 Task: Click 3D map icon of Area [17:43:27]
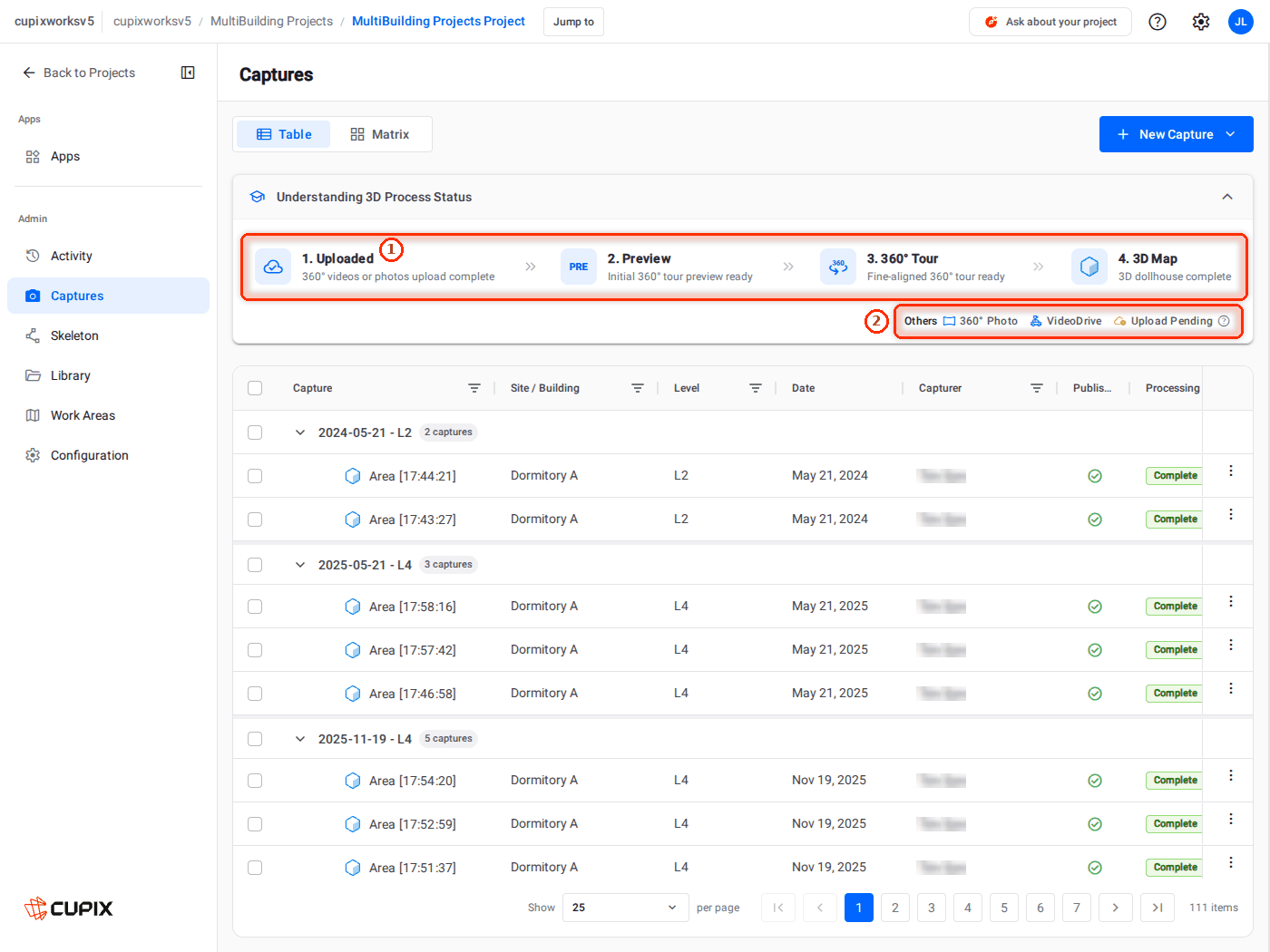coord(353,520)
